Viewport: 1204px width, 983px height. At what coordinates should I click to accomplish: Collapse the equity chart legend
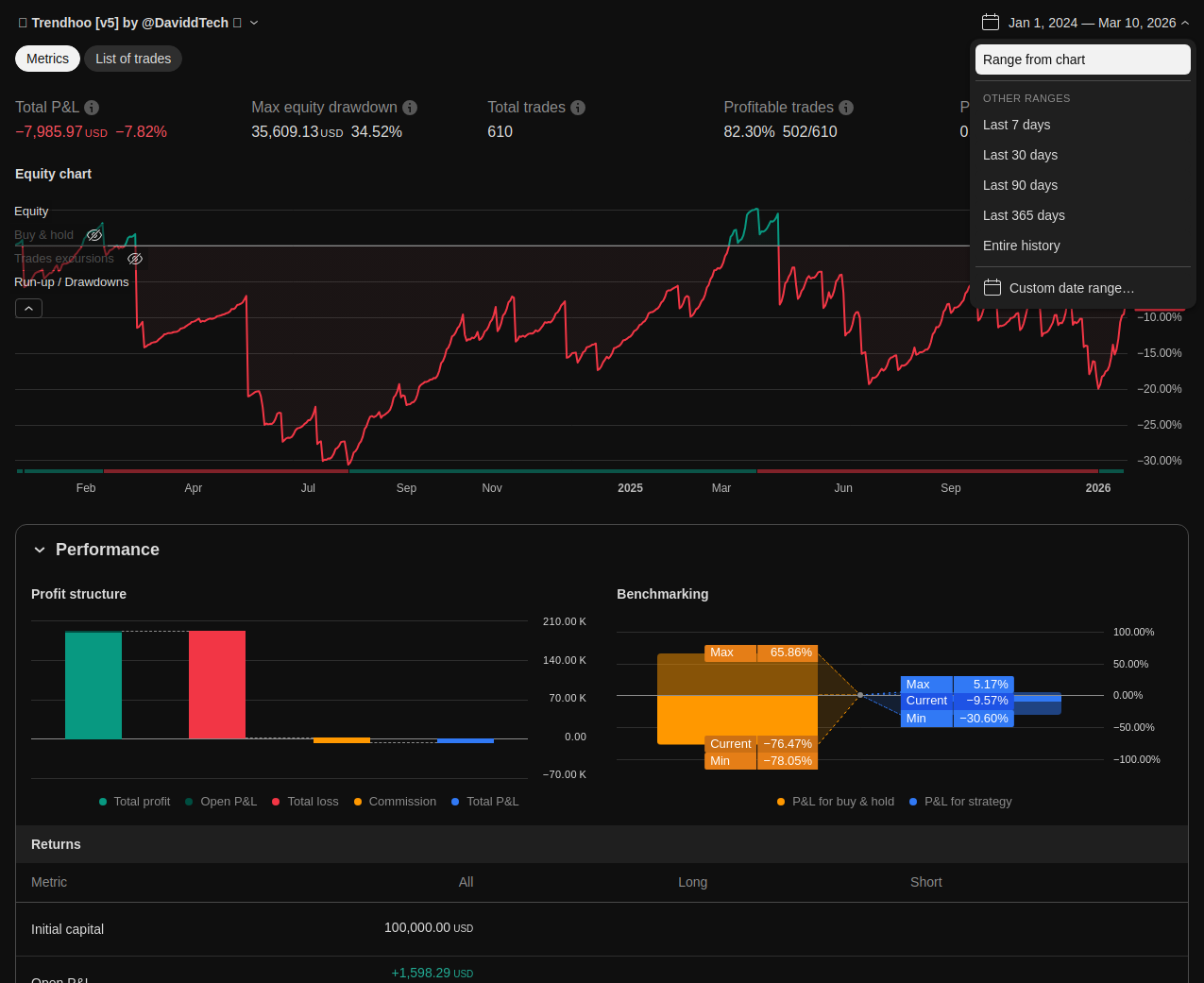point(28,309)
